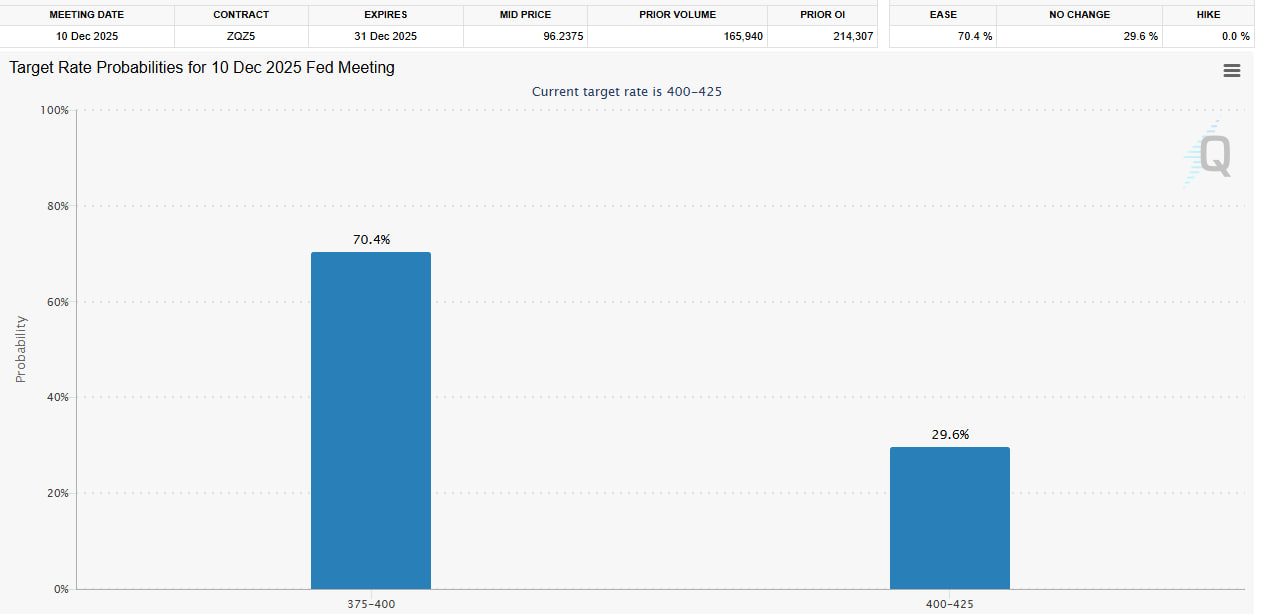
Task: Click the EASE probability header
Action: coord(942,15)
